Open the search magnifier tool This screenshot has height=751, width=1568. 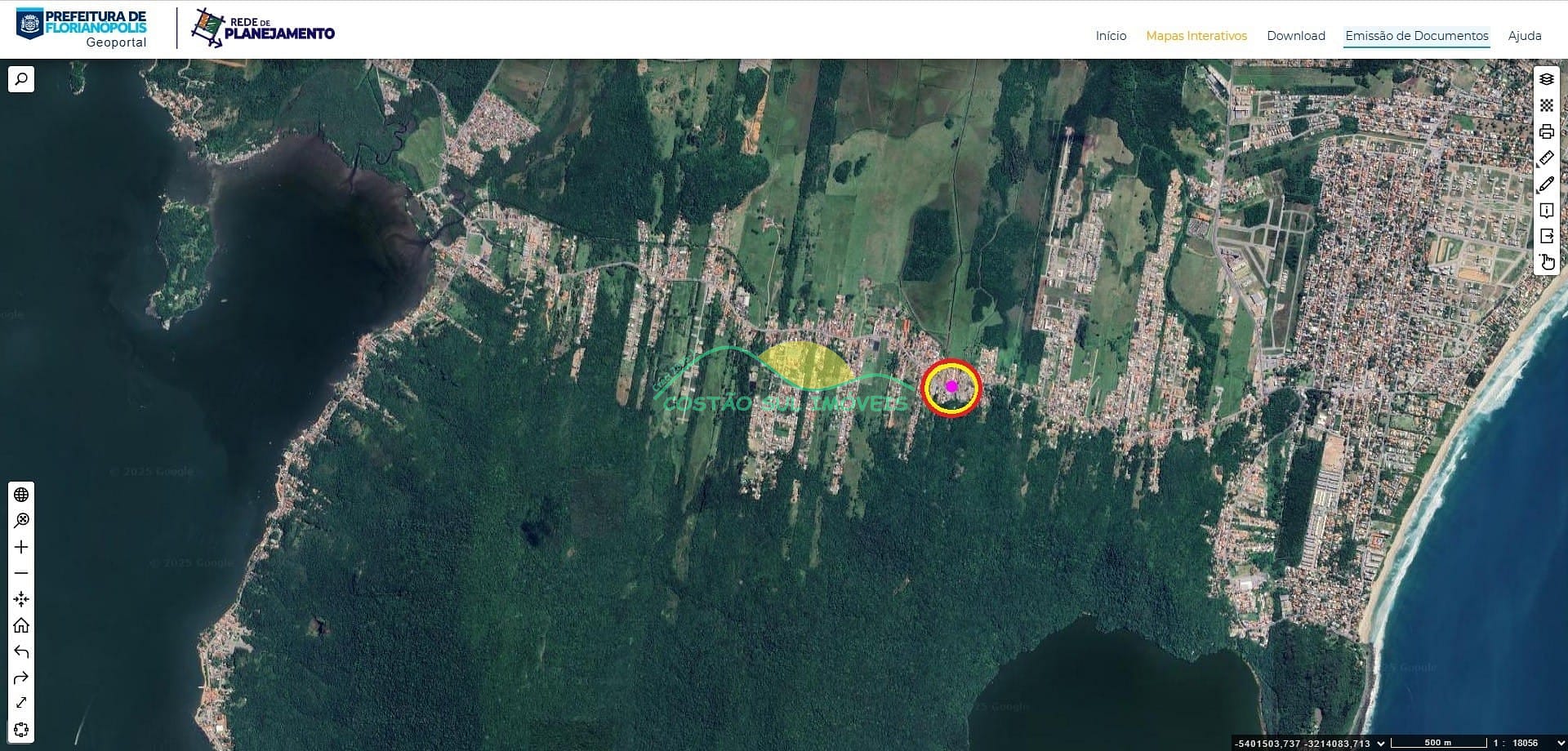pyautogui.click(x=21, y=79)
